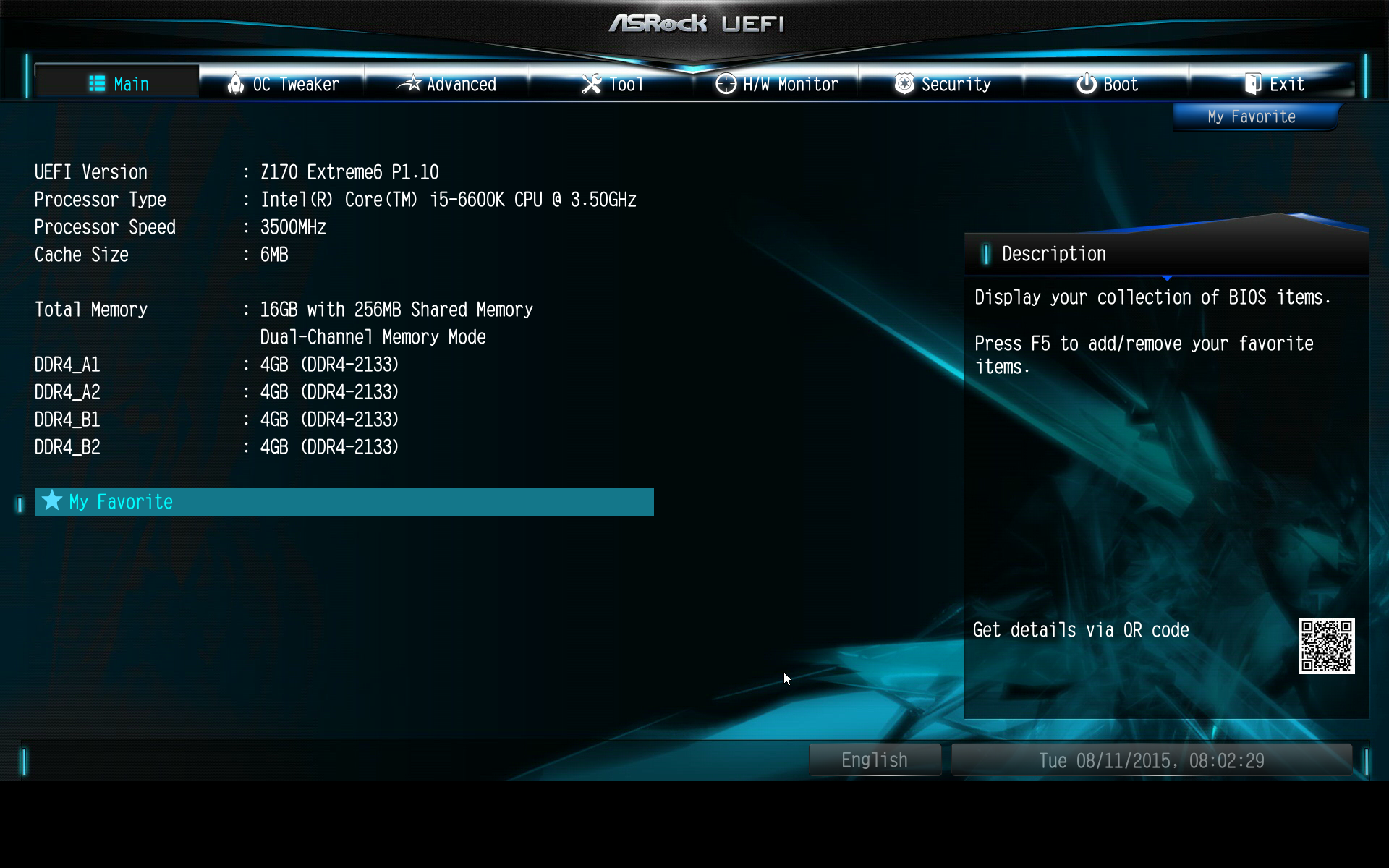Click the 4GB (DDR4-2133) value for DDR4_B1

[x=330, y=420]
